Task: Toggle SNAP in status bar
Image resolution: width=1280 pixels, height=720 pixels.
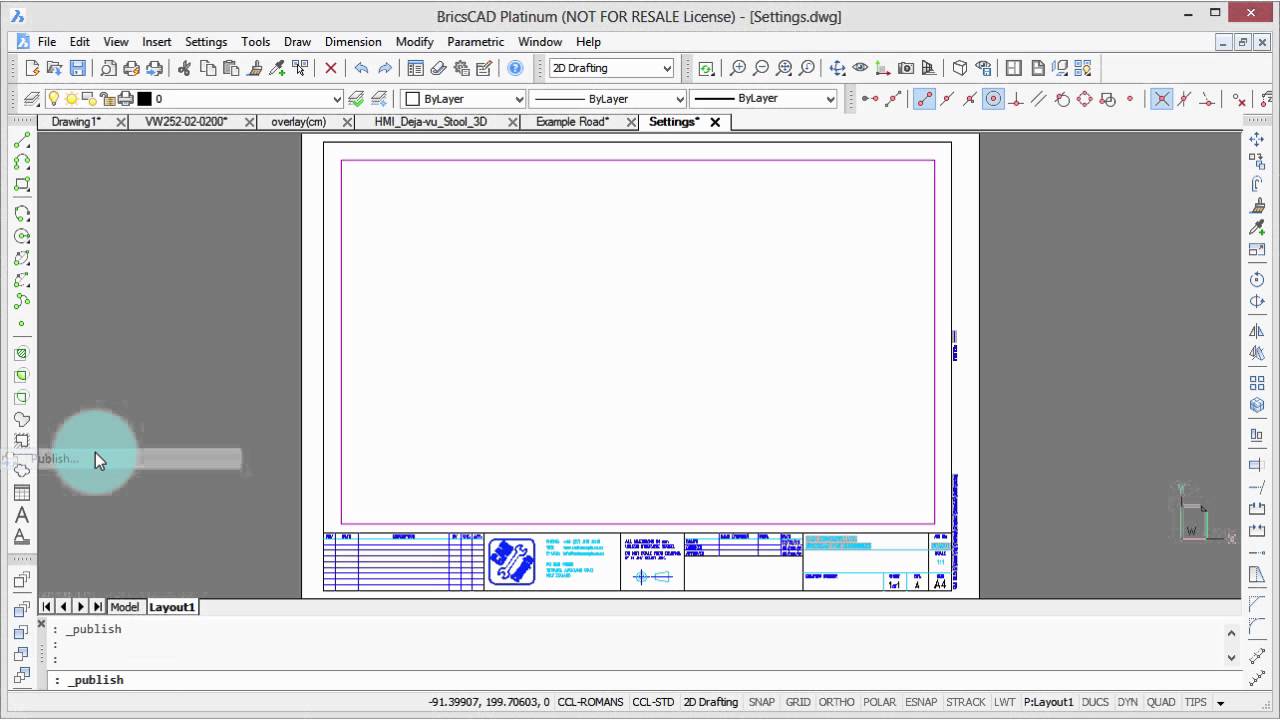Action: pyautogui.click(x=762, y=702)
